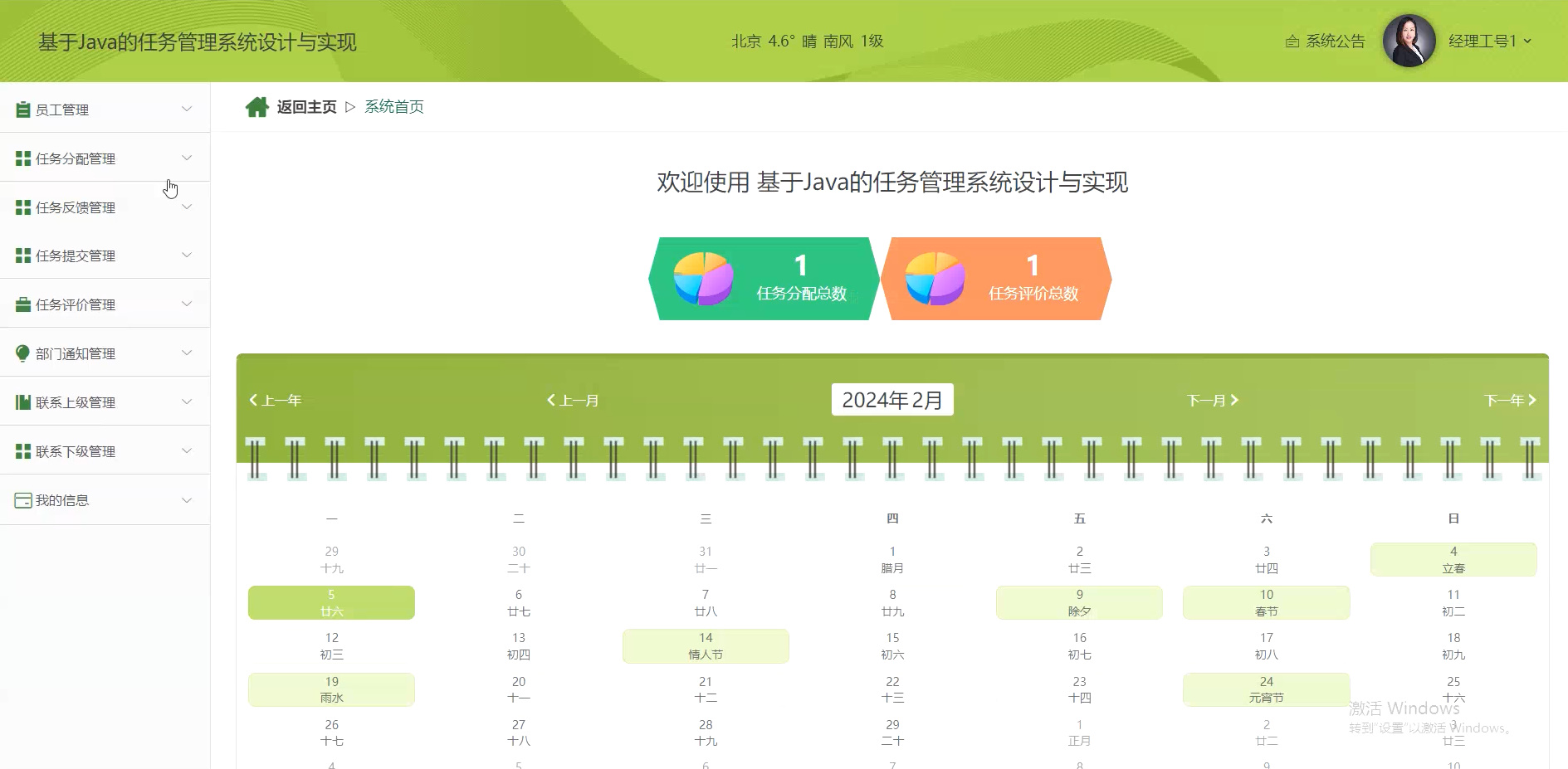Image resolution: width=1568 pixels, height=769 pixels.
Task: Go to next month with 下一月
Action: (x=1213, y=401)
